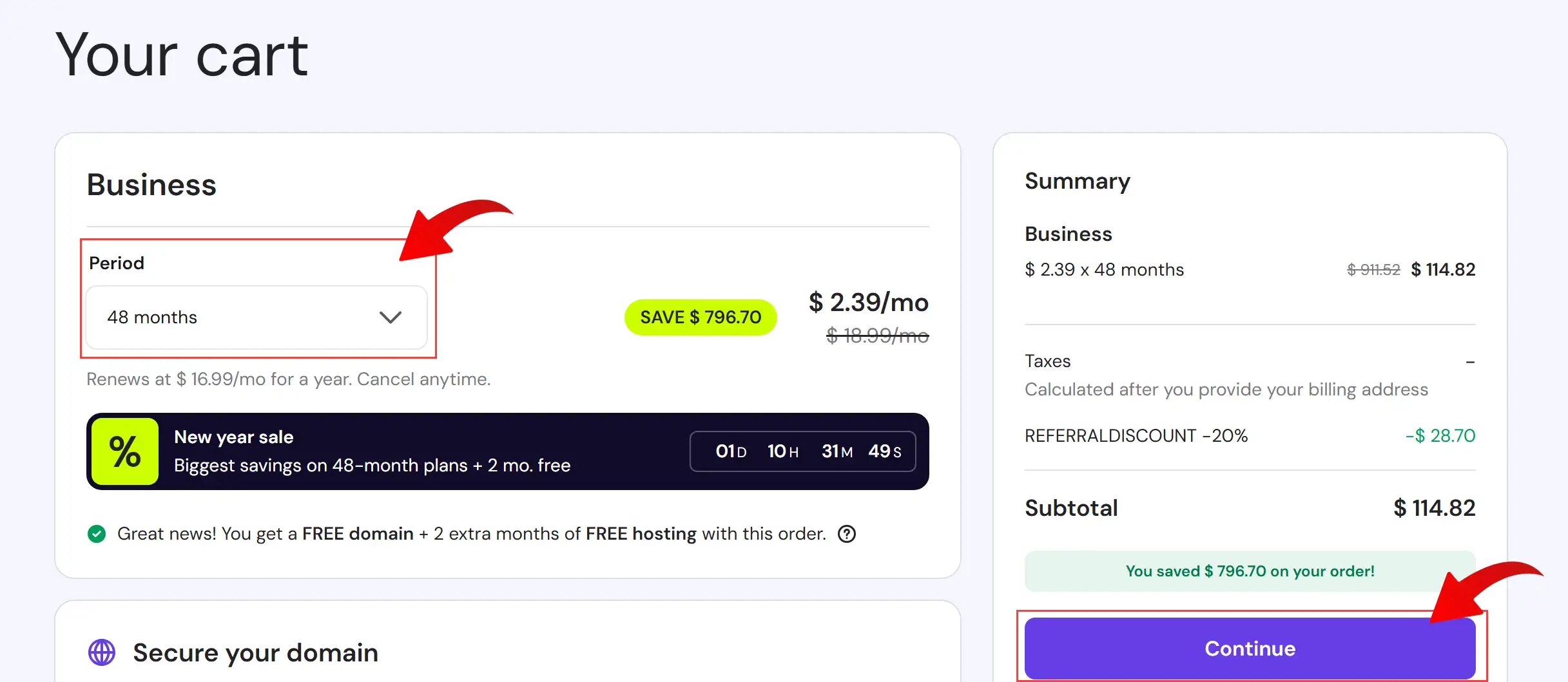This screenshot has width=1568, height=682.
Task: Click the REFERRALDISCOUNT -20% entry
Action: (x=1136, y=435)
